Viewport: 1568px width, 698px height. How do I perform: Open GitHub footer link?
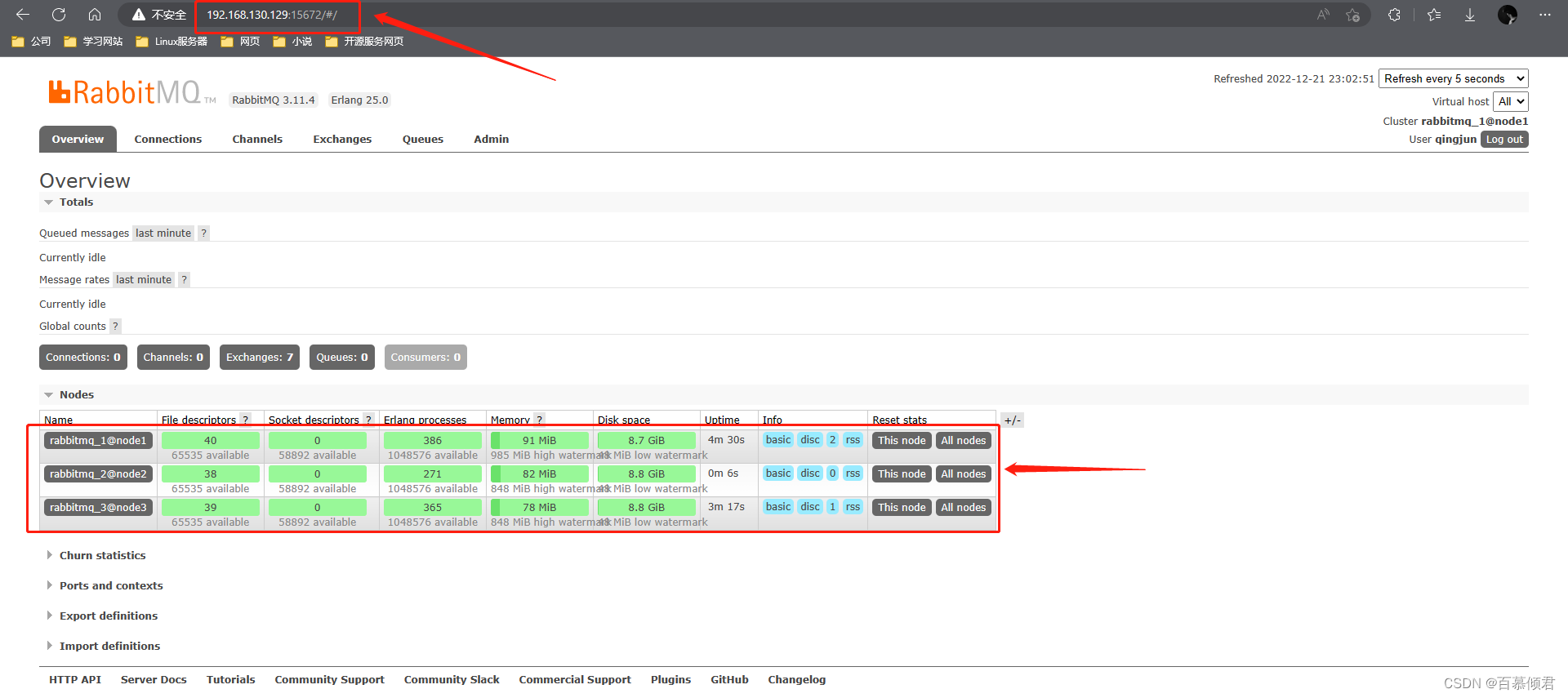tap(729, 680)
